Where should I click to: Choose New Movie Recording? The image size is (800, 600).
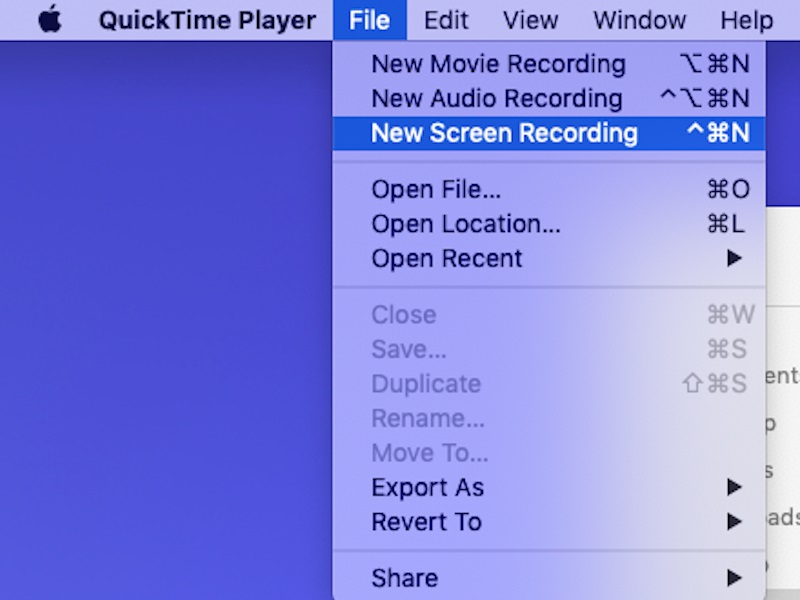point(498,64)
